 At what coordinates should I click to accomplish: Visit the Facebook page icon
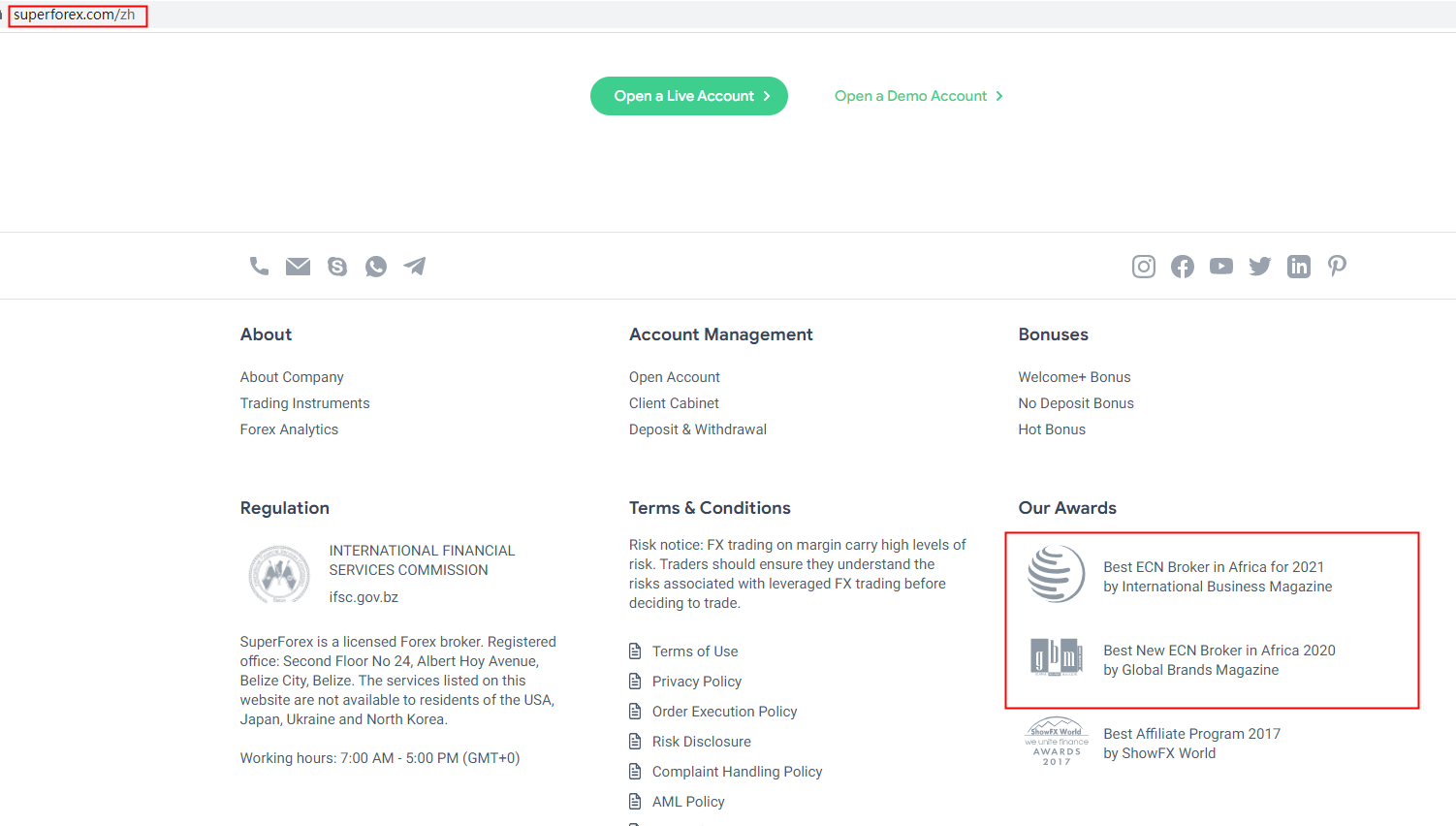[x=1183, y=267]
